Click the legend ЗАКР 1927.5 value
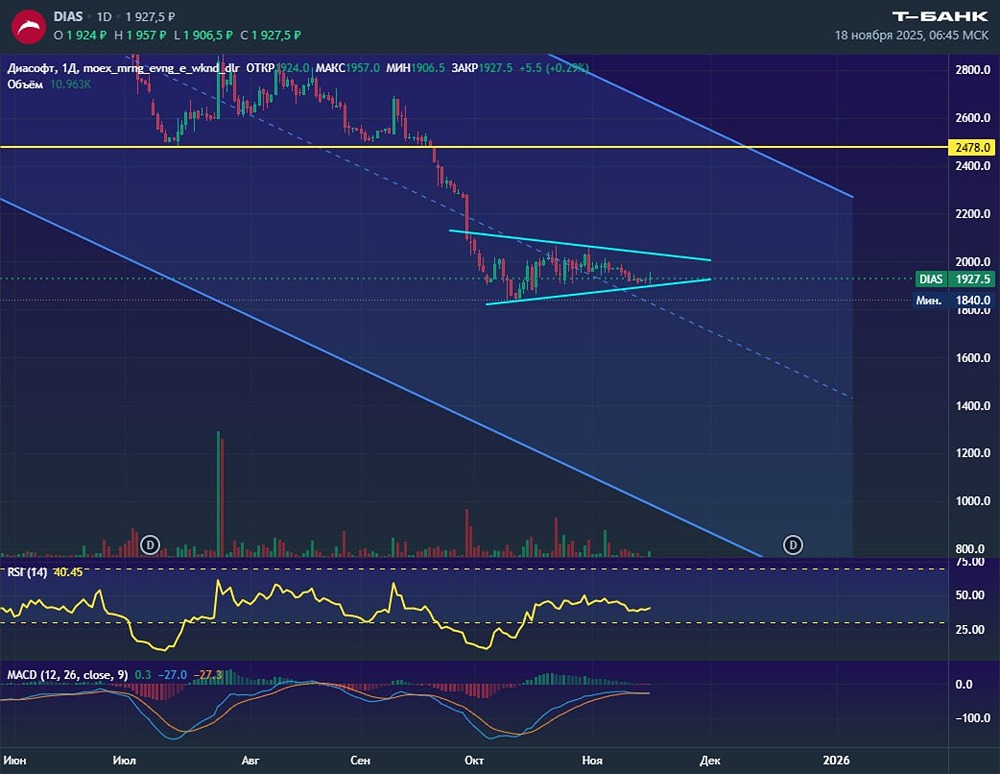The image size is (1000, 774). click(x=482, y=68)
